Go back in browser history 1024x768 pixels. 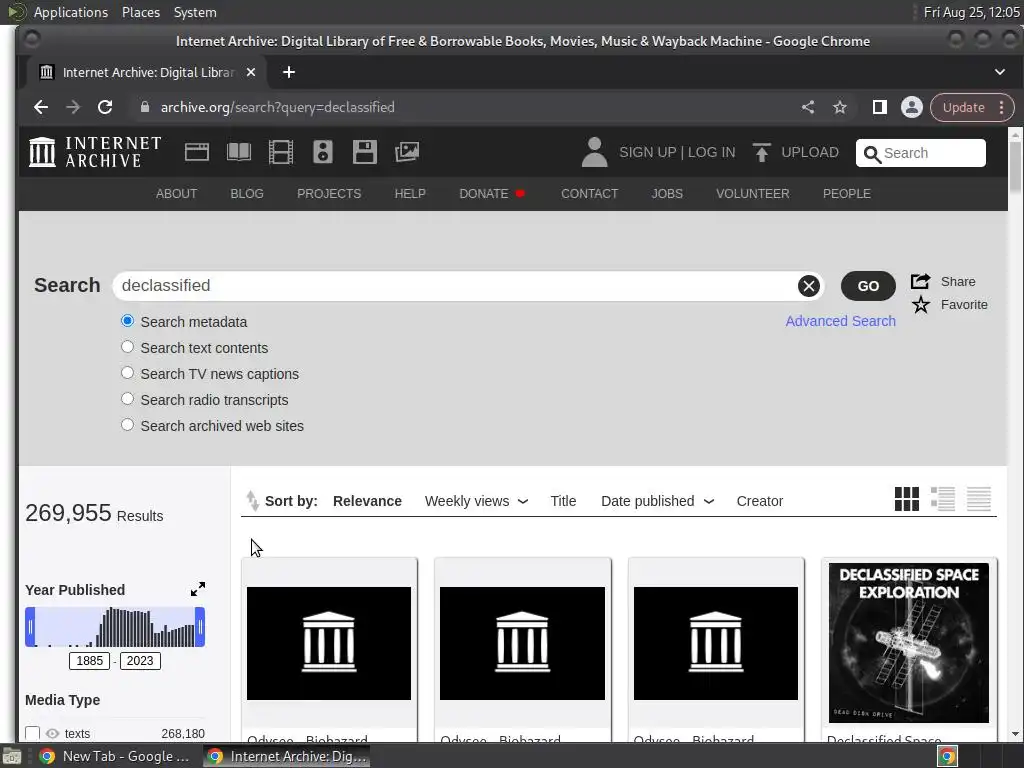point(40,107)
